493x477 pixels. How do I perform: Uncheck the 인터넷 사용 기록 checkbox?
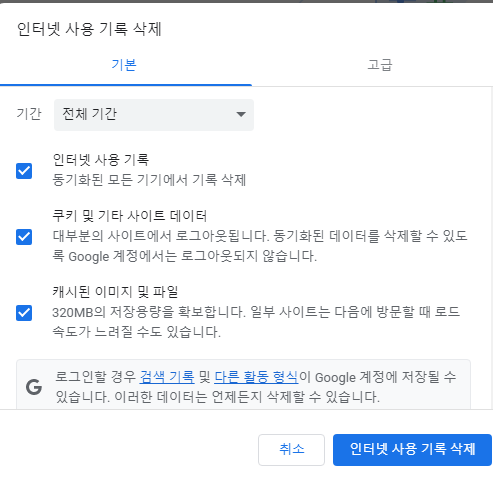24,171
